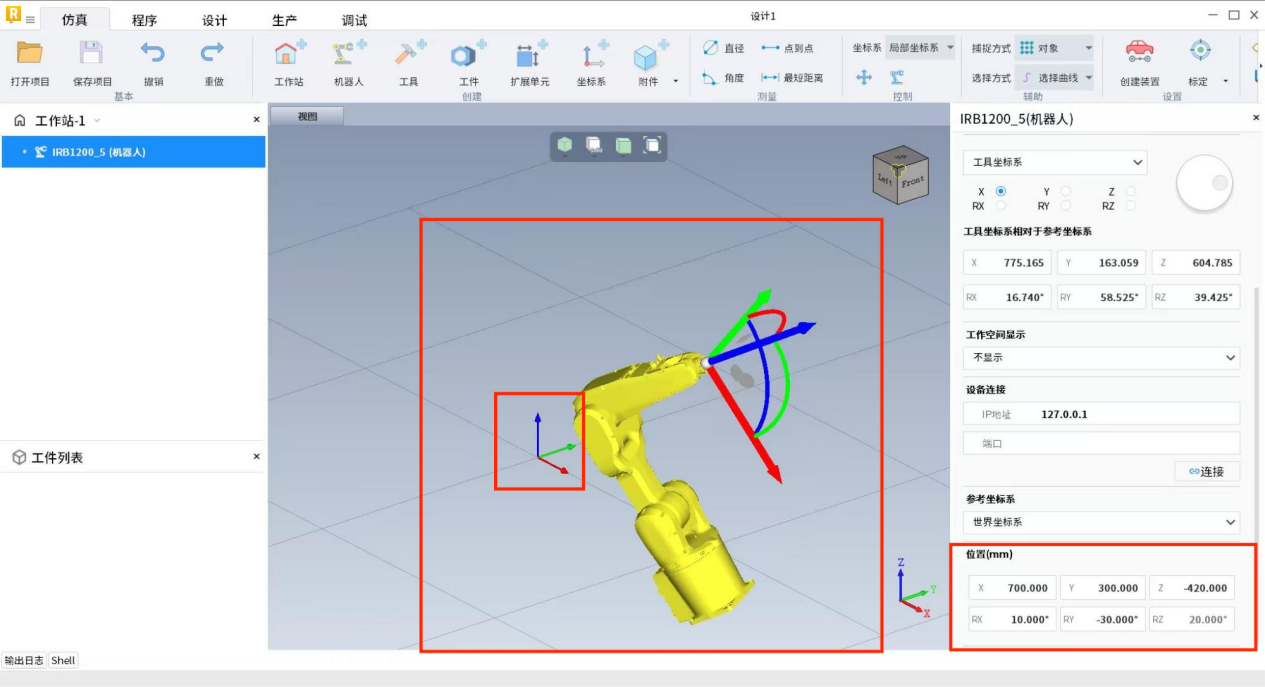
Task: Select the RZ rotation radio button
Action: 1130,206
